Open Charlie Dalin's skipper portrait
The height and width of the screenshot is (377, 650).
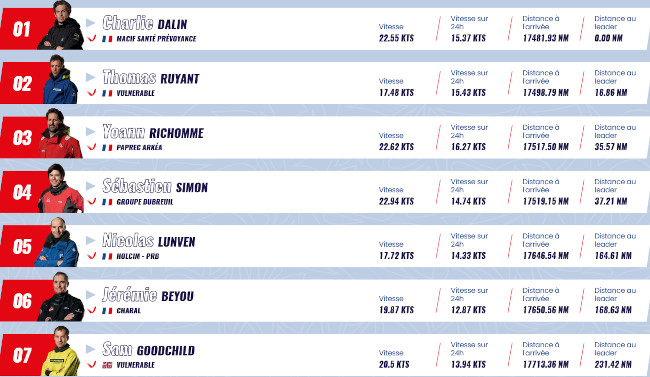coord(61,25)
